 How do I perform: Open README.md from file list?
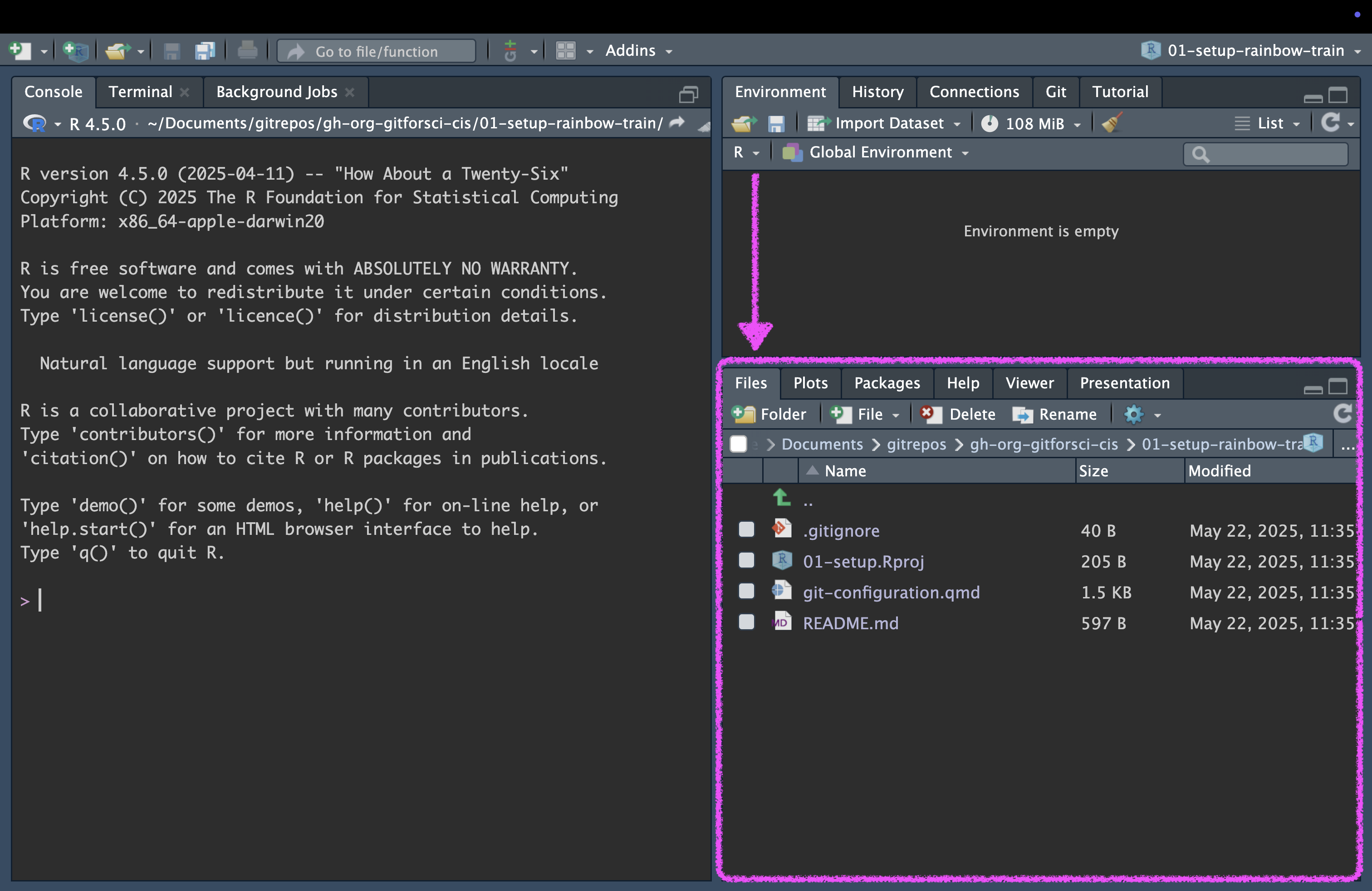[850, 623]
